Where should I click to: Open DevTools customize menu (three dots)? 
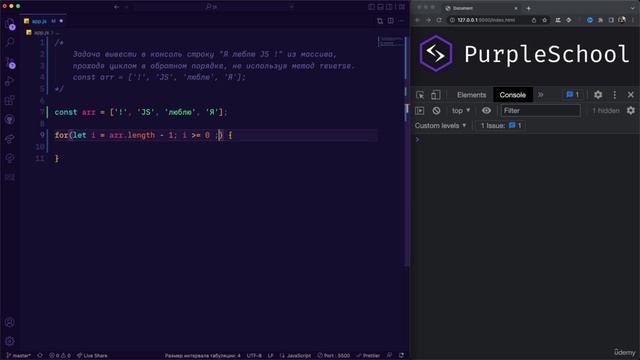point(615,95)
